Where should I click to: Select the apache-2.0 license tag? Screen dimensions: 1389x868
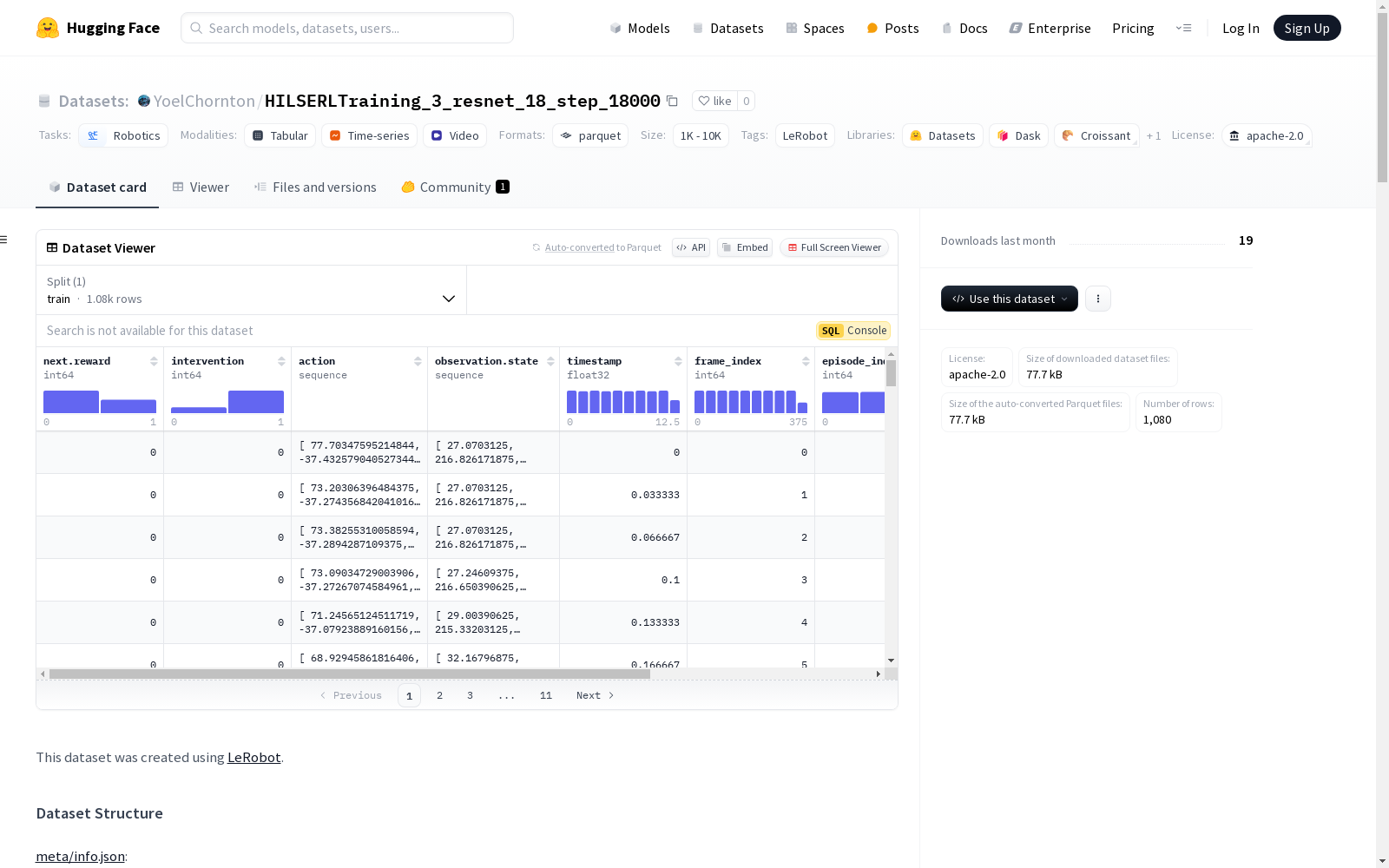(x=1267, y=135)
